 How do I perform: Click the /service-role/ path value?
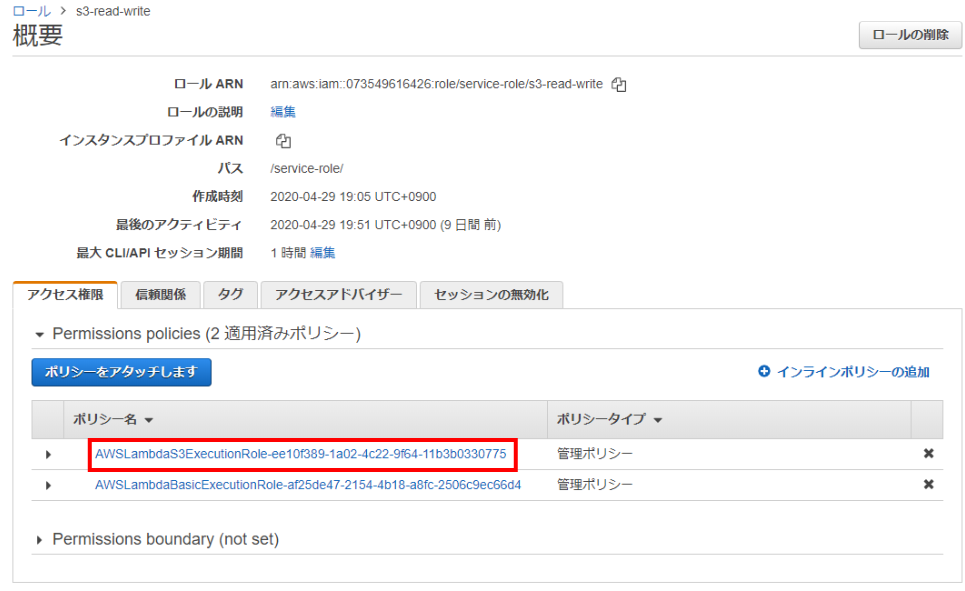point(306,169)
